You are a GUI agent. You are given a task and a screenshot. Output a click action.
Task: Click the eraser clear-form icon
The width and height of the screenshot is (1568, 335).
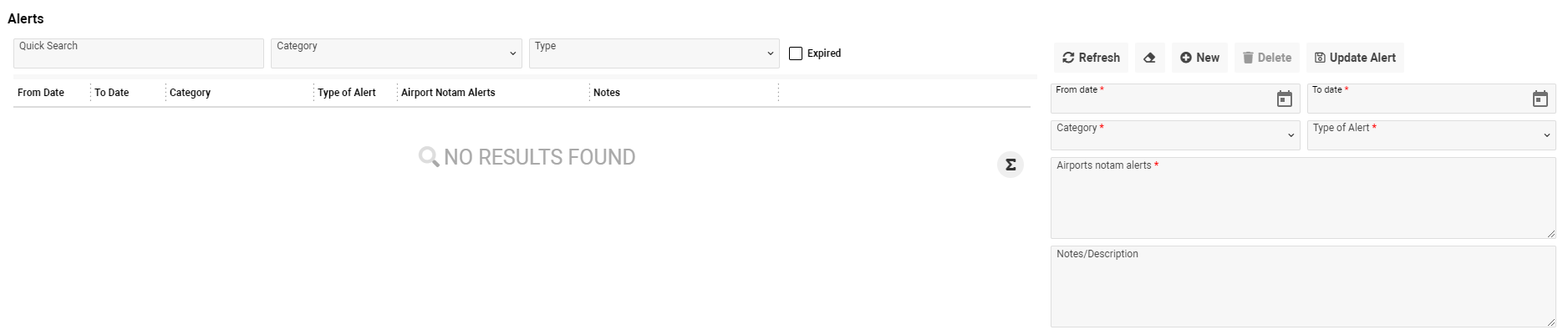pos(1149,58)
